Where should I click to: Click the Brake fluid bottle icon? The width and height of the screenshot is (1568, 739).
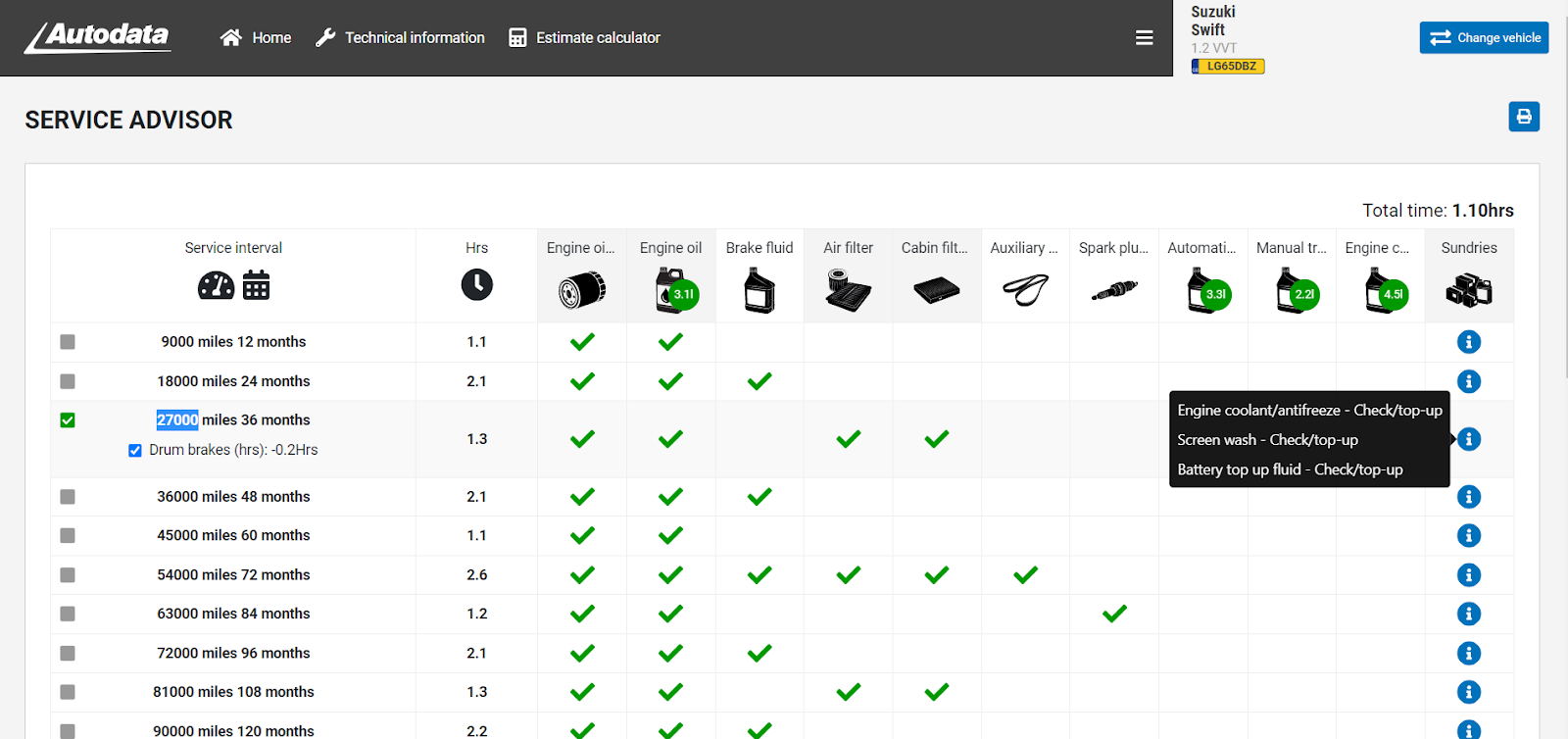coord(759,290)
